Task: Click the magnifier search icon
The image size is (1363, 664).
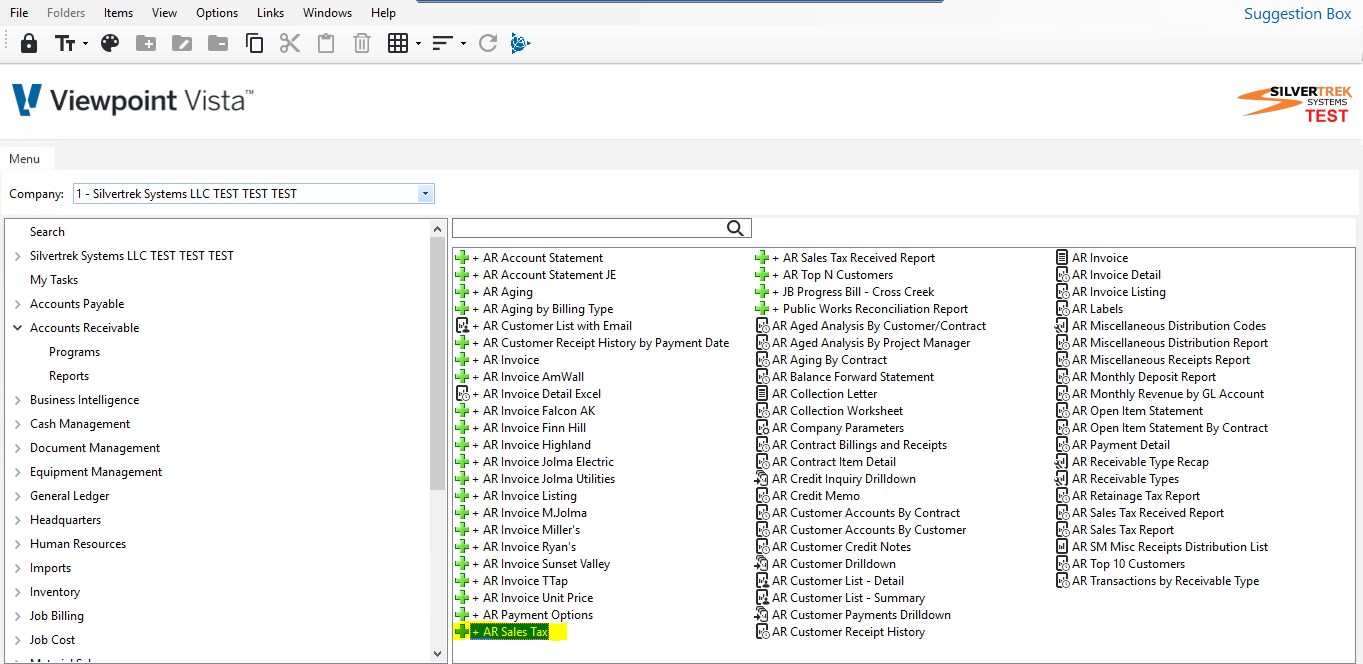Action: [x=736, y=229]
